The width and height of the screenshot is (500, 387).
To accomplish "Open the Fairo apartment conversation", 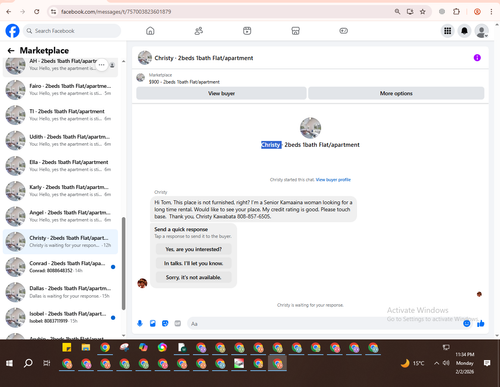I will pos(60,90).
